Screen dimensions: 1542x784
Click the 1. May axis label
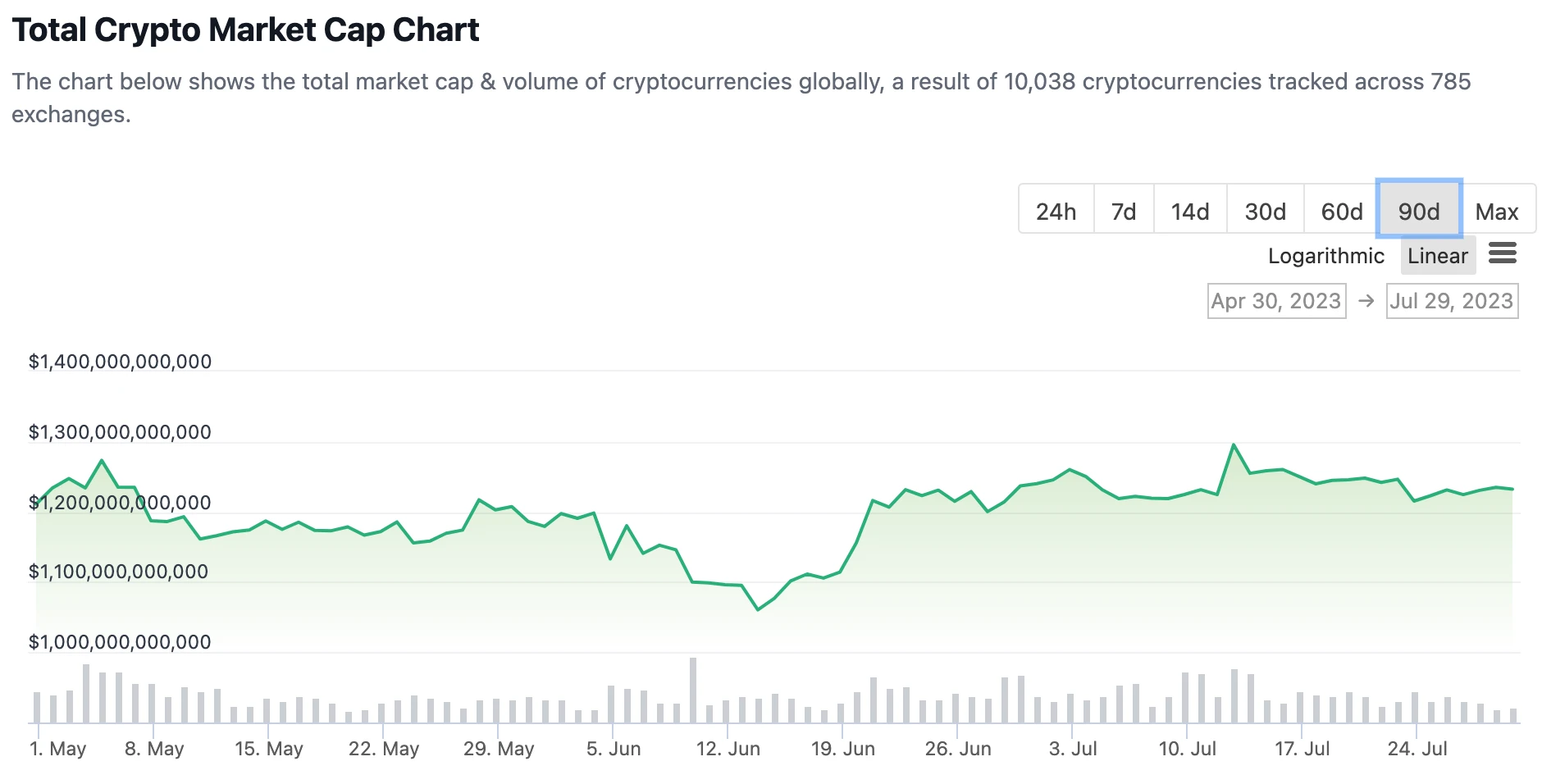click(57, 749)
